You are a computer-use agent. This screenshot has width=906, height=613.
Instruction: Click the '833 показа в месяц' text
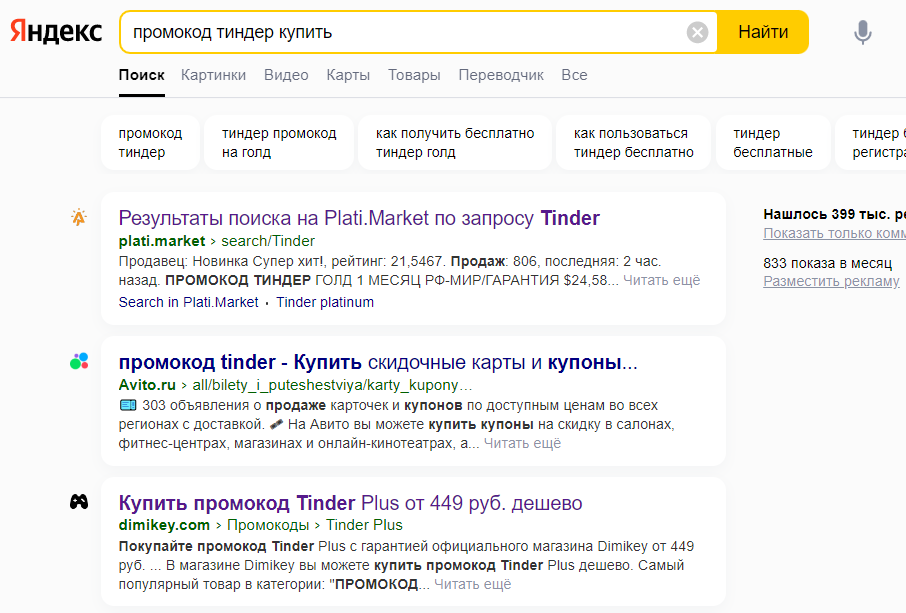827,263
